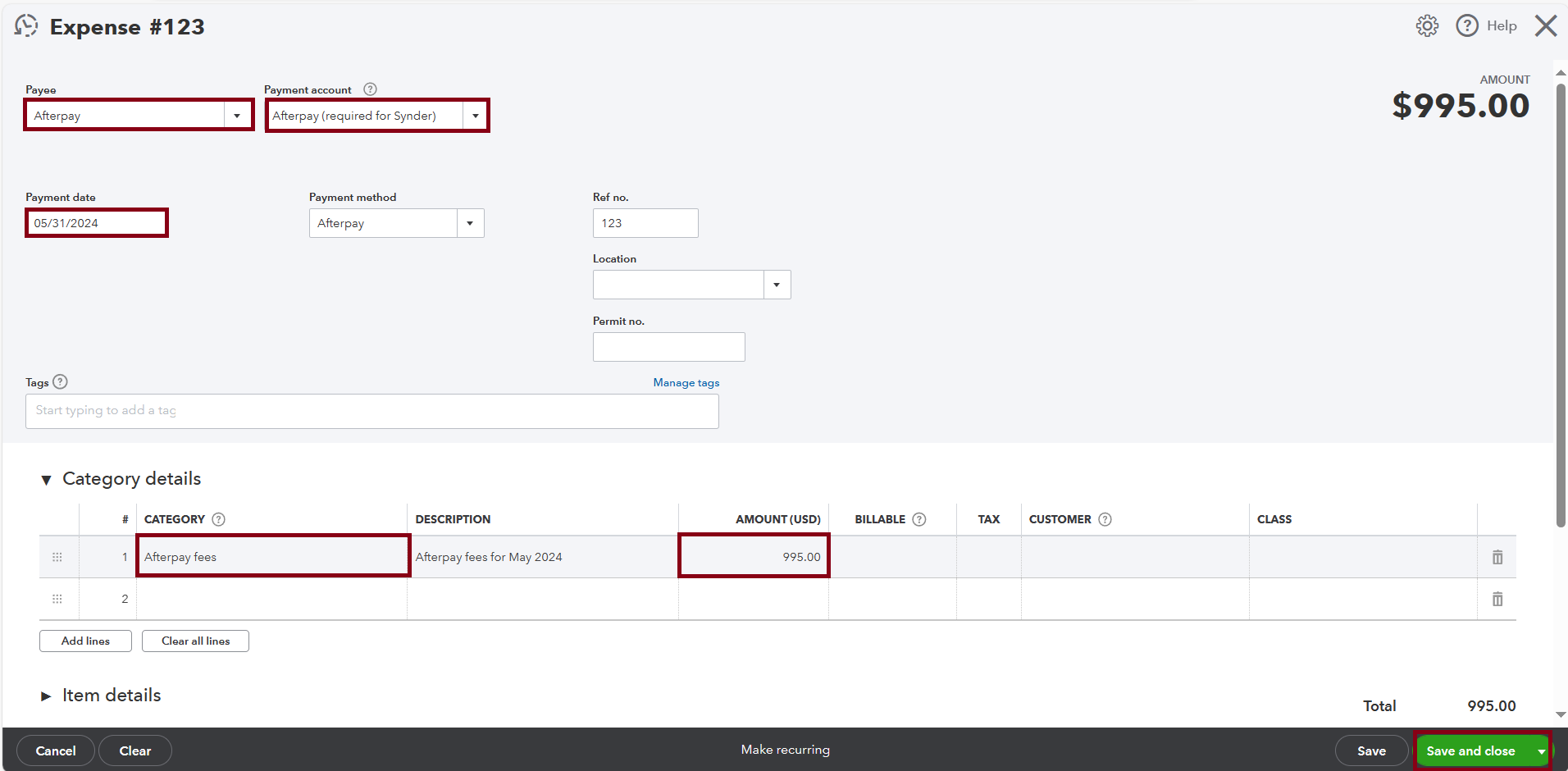1568x771 pixels.
Task: Collapse the Category details section
Action: (x=46, y=480)
